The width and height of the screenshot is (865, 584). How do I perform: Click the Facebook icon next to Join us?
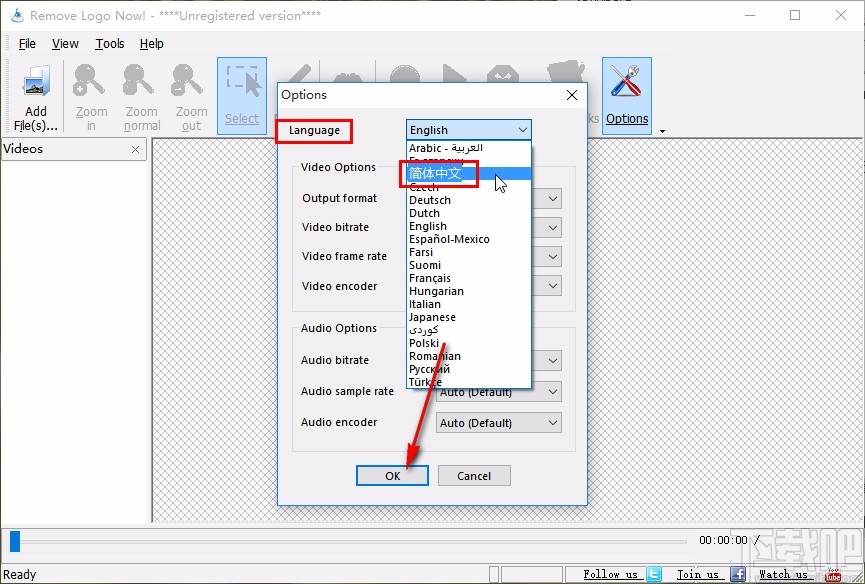[x=738, y=574]
